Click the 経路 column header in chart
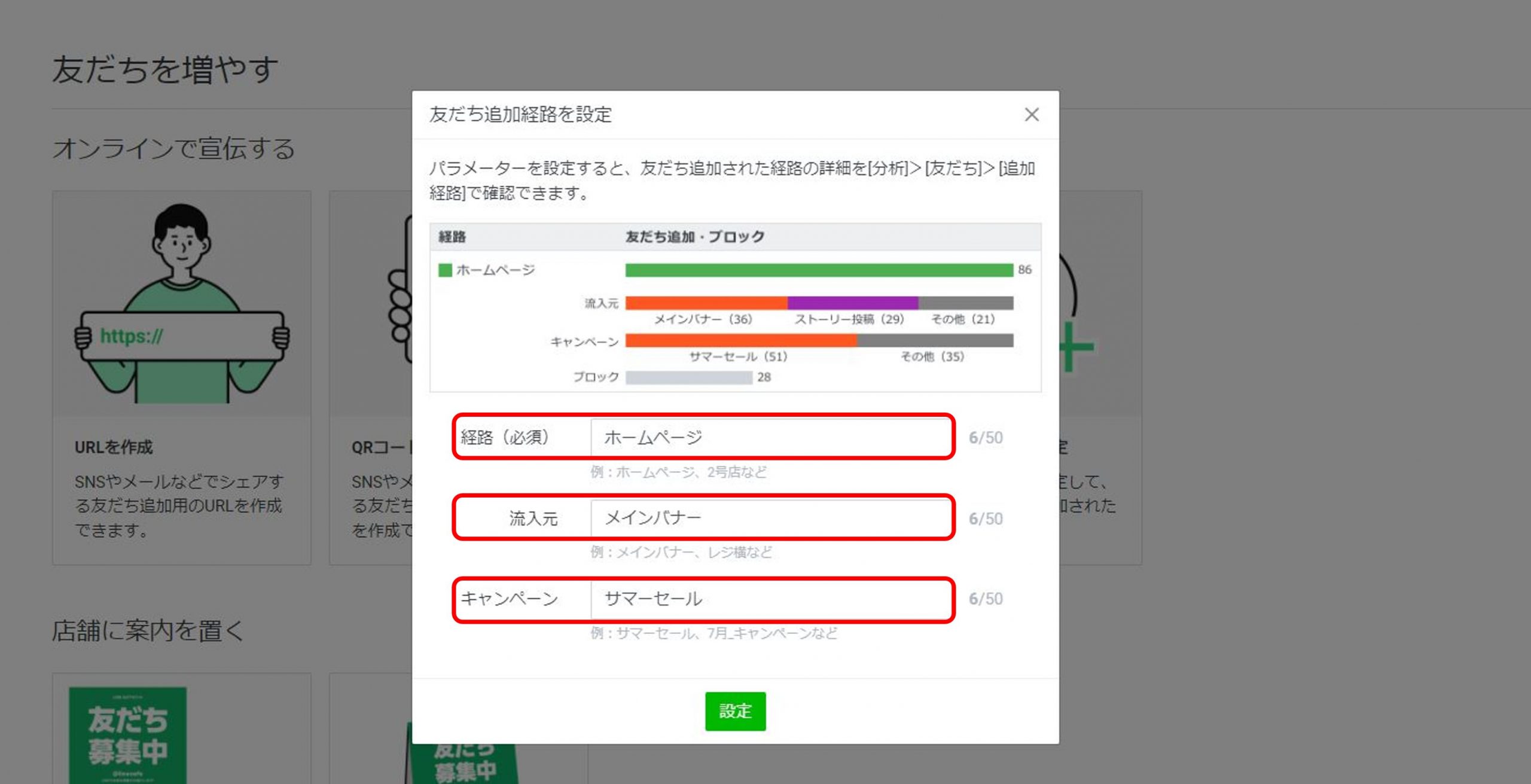Screen dimensions: 1531x784 coord(452,237)
